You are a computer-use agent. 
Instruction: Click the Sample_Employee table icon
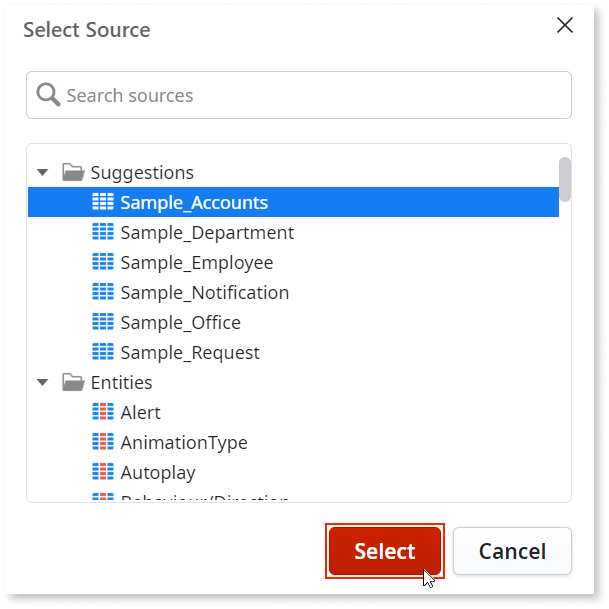(x=102, y=262)
